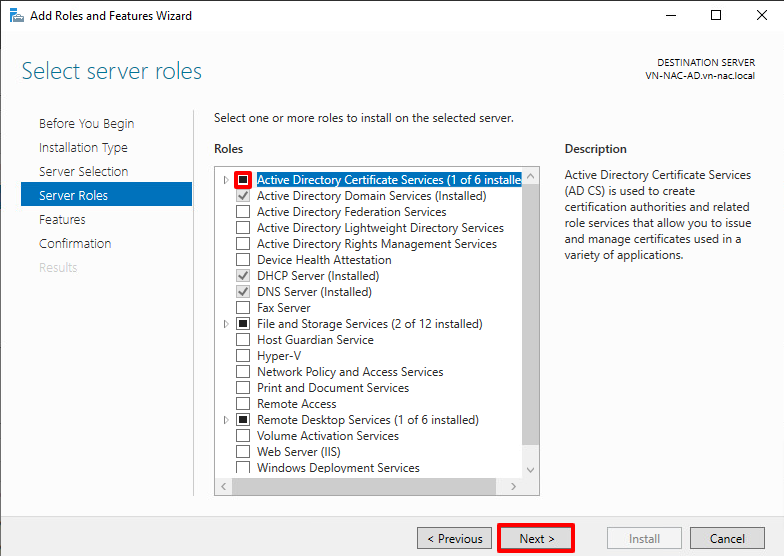Maximize the wizard window
The width and height of the screenshot is (784, 556).
(716, 16)
